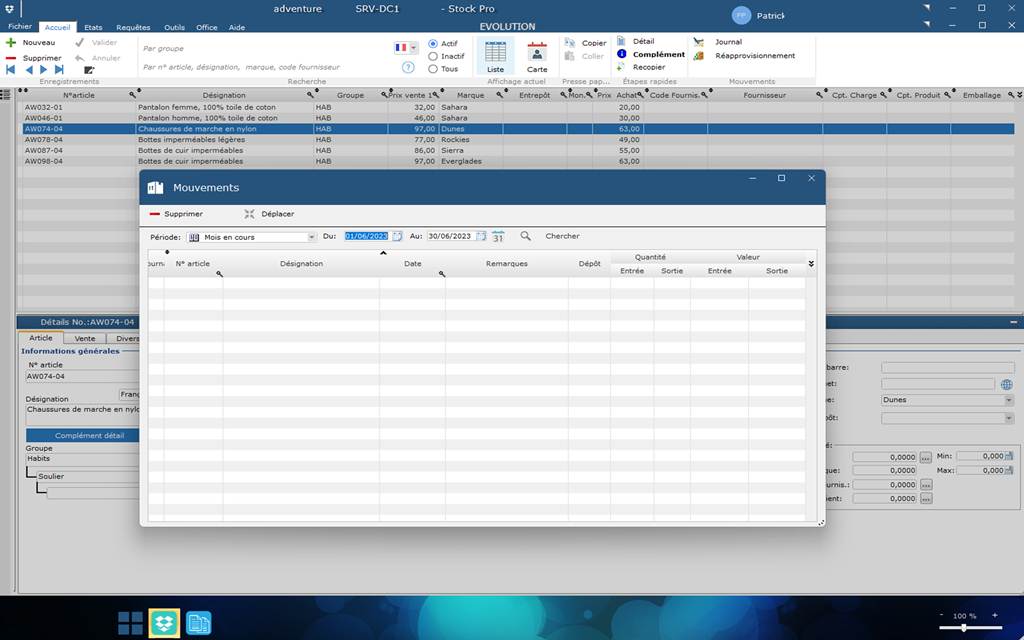This screenshot has width=1024, height=640.
Task: Click the zoom minus button
Action: click(942, 615)
